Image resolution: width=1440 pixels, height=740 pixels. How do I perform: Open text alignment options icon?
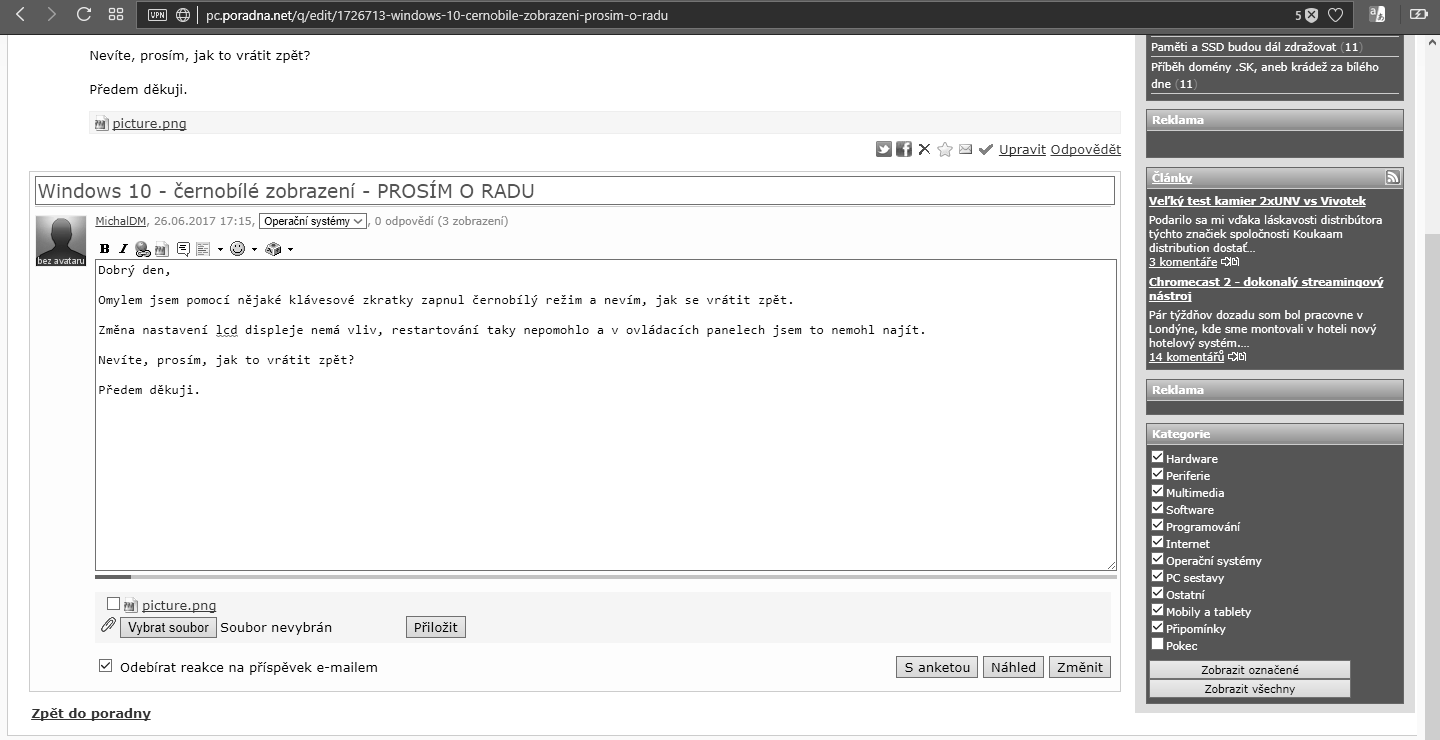point(203,249)
